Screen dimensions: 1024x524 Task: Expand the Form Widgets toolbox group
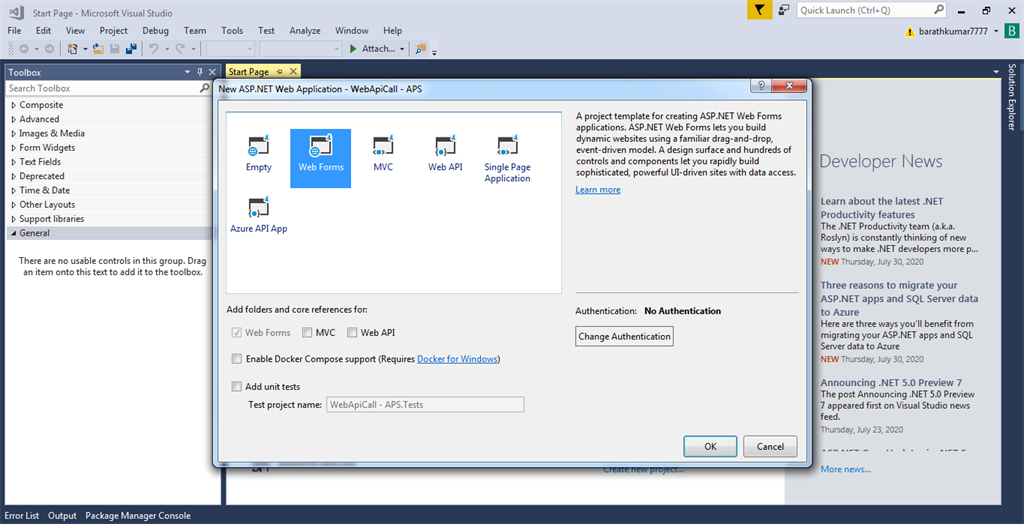(x=14, y=148)
